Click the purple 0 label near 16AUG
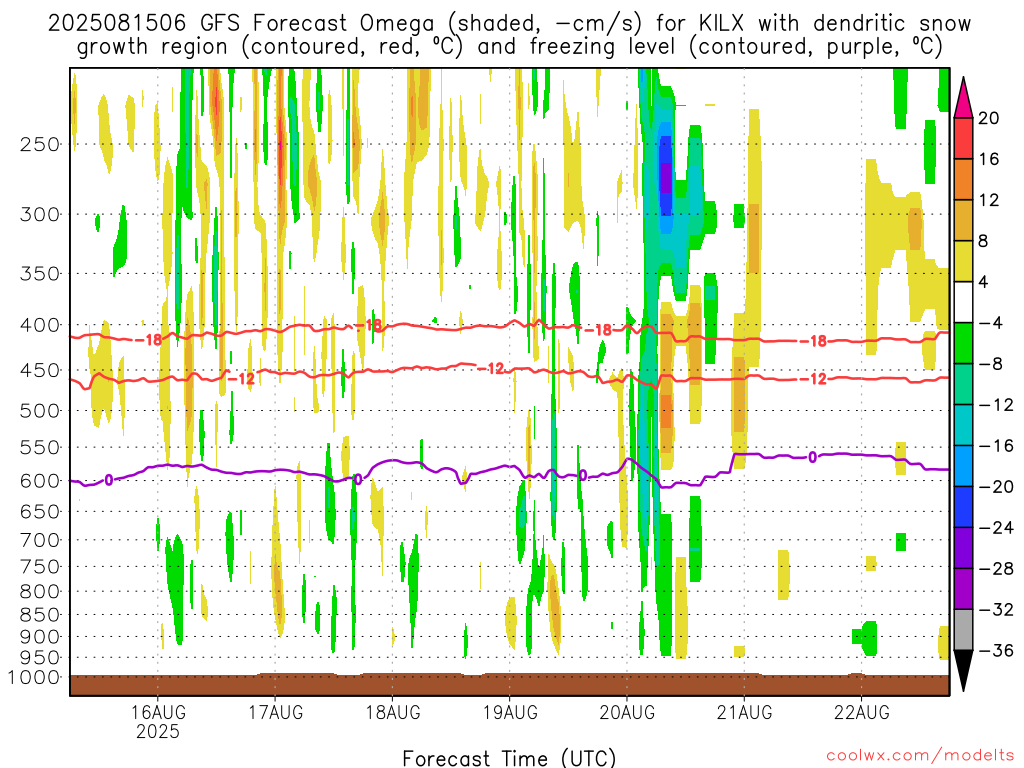Screen dimensions: 1024x768 pos(108,481)
